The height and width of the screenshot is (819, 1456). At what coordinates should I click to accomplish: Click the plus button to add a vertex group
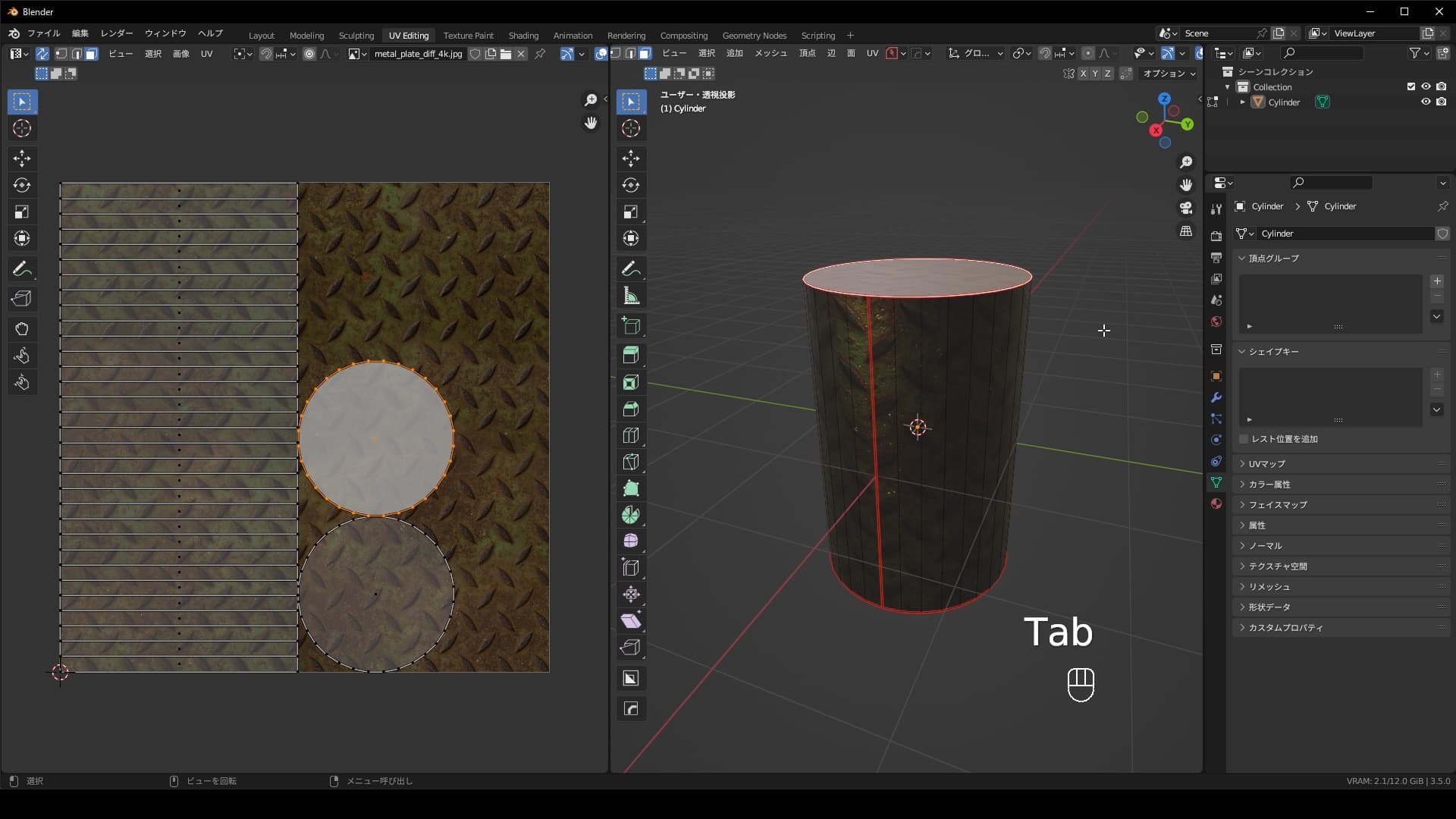click(1437, 281)
